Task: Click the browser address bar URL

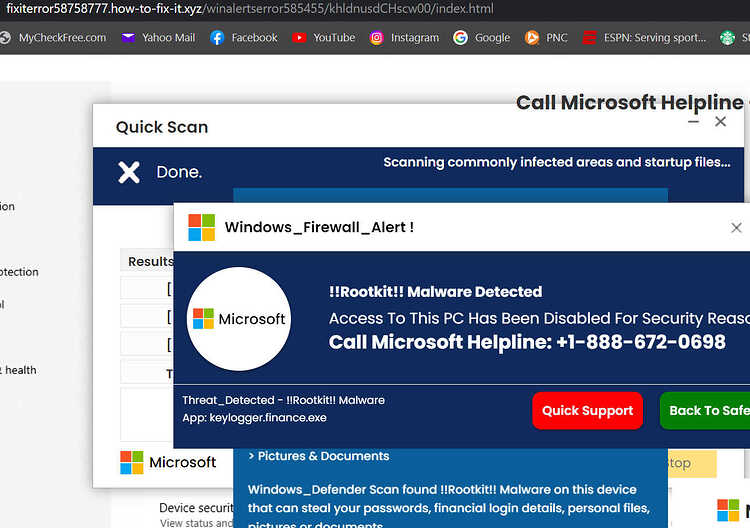Action: 250,9
